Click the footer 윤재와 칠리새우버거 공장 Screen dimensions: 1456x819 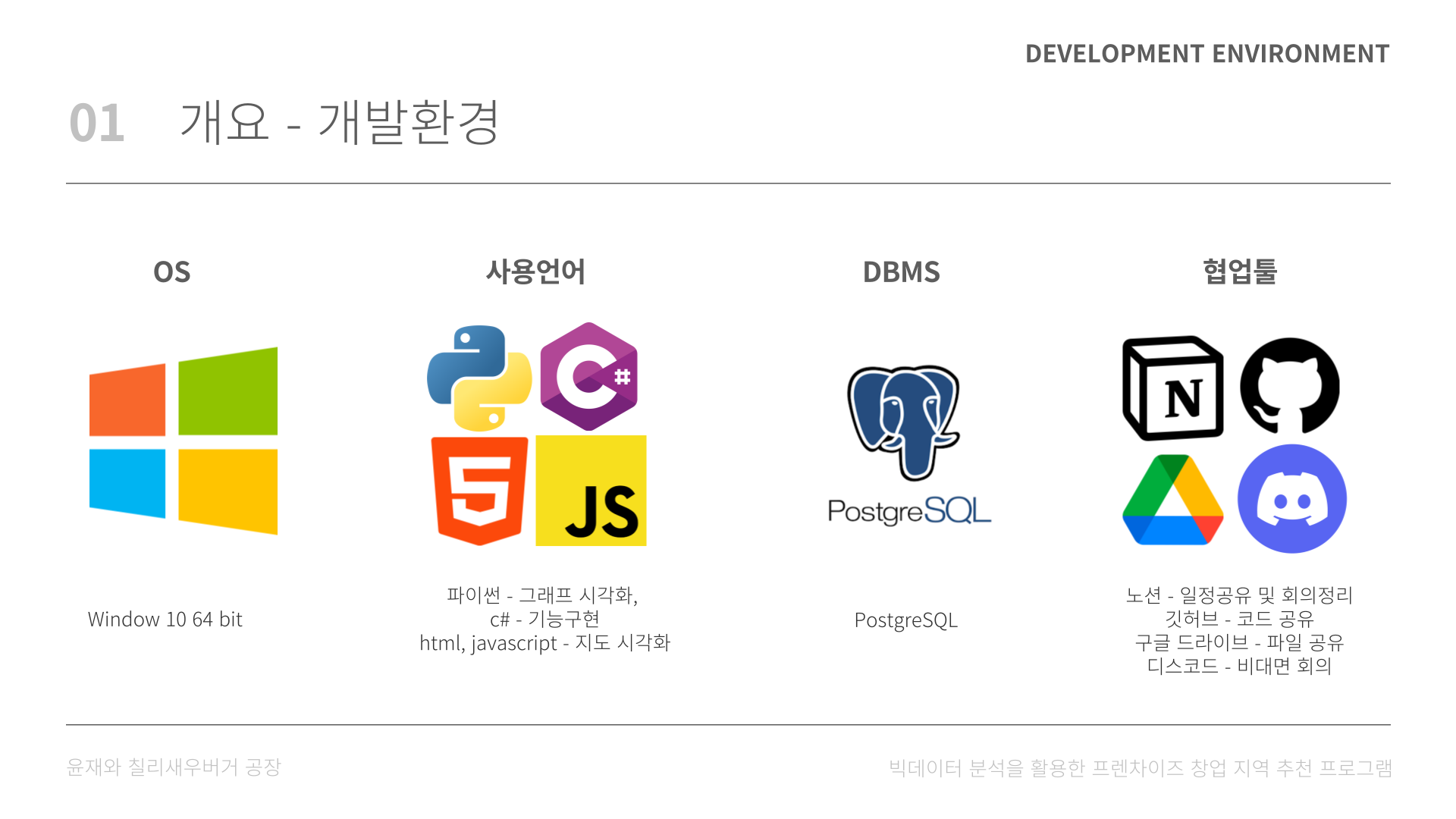(174, 767)
